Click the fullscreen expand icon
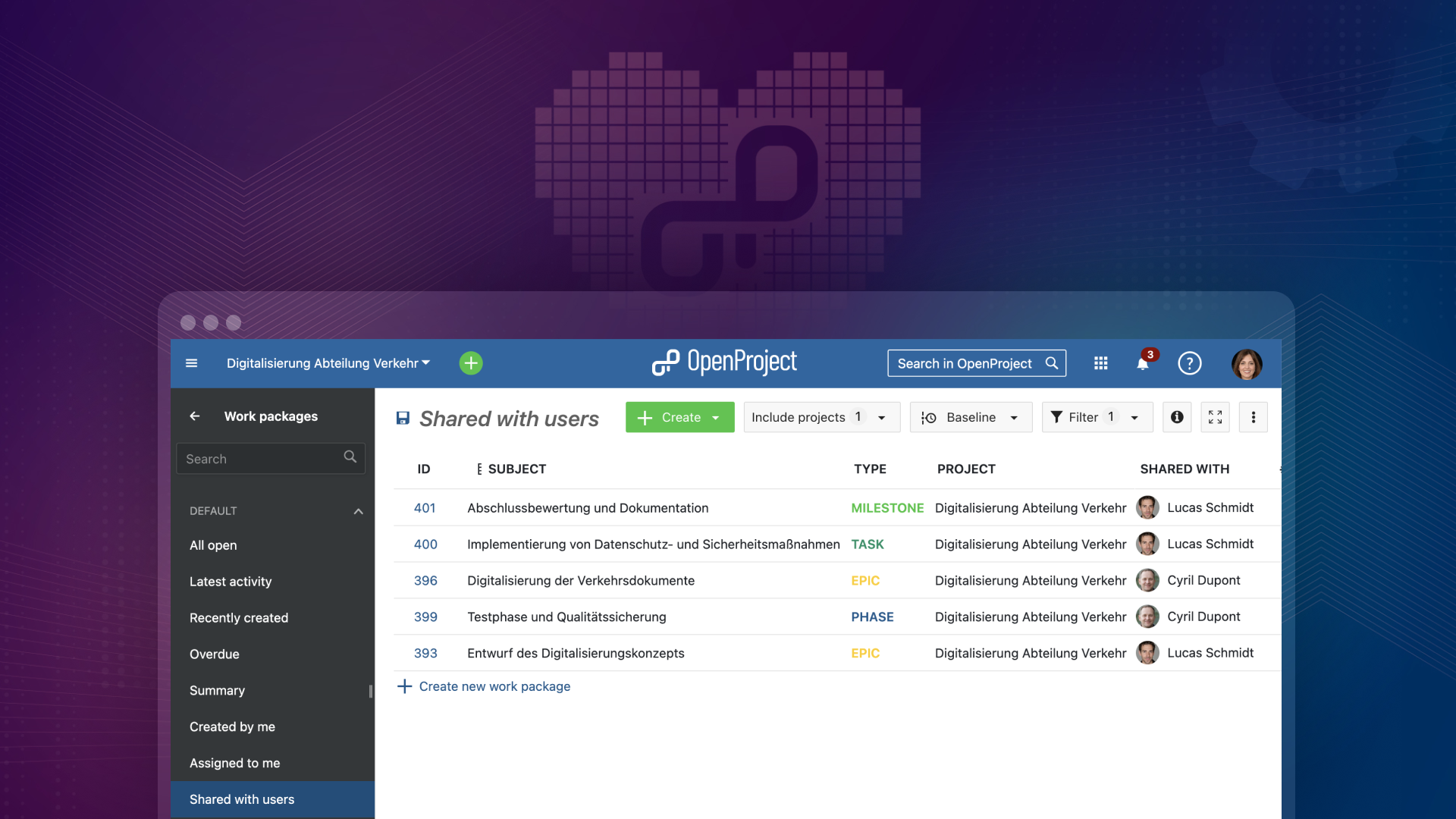This screenshot has width=1456, height=819. pyautogui.click(x=1215, y=417)
